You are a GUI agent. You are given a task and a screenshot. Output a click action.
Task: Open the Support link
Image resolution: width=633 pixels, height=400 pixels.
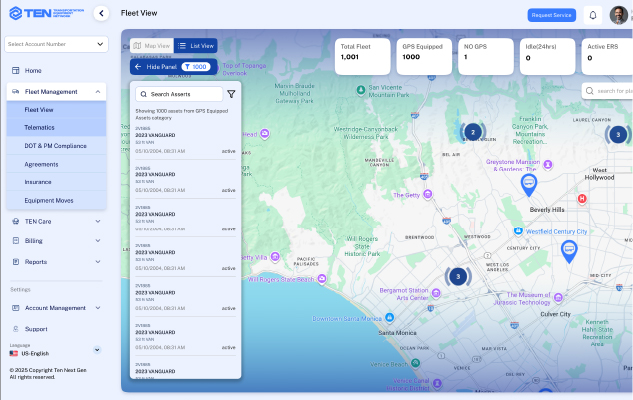pyautogui.click(x=36, y=328)
